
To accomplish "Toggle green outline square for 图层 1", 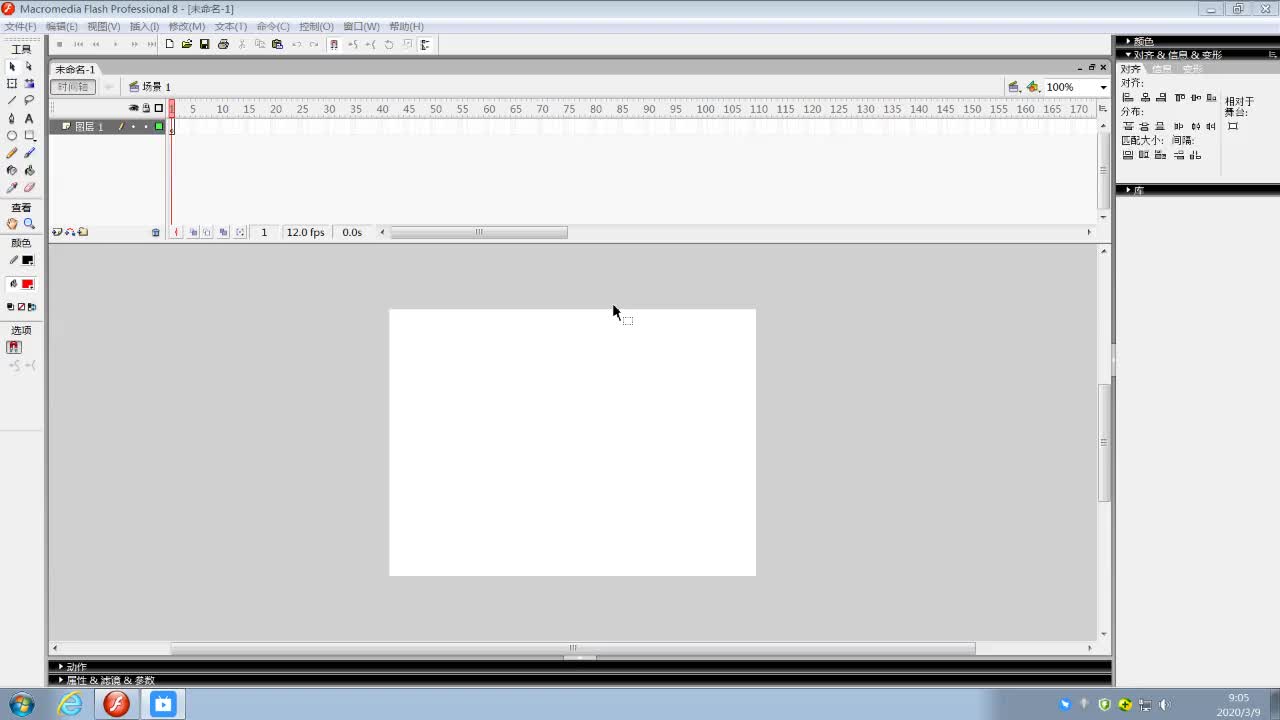I will 159,127.
